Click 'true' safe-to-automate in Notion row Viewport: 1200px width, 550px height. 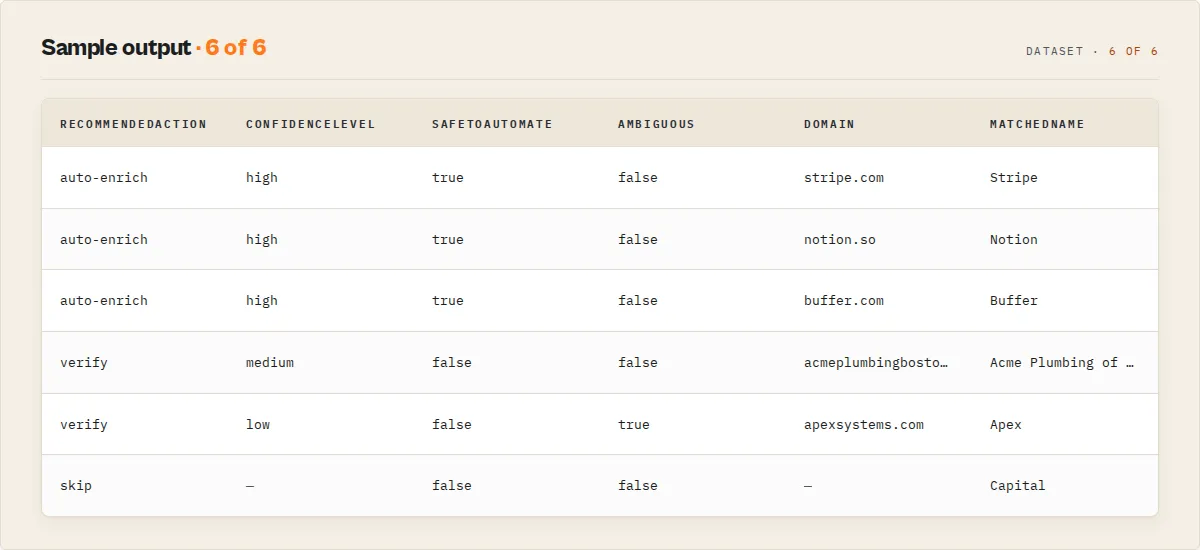click(448, 239)
